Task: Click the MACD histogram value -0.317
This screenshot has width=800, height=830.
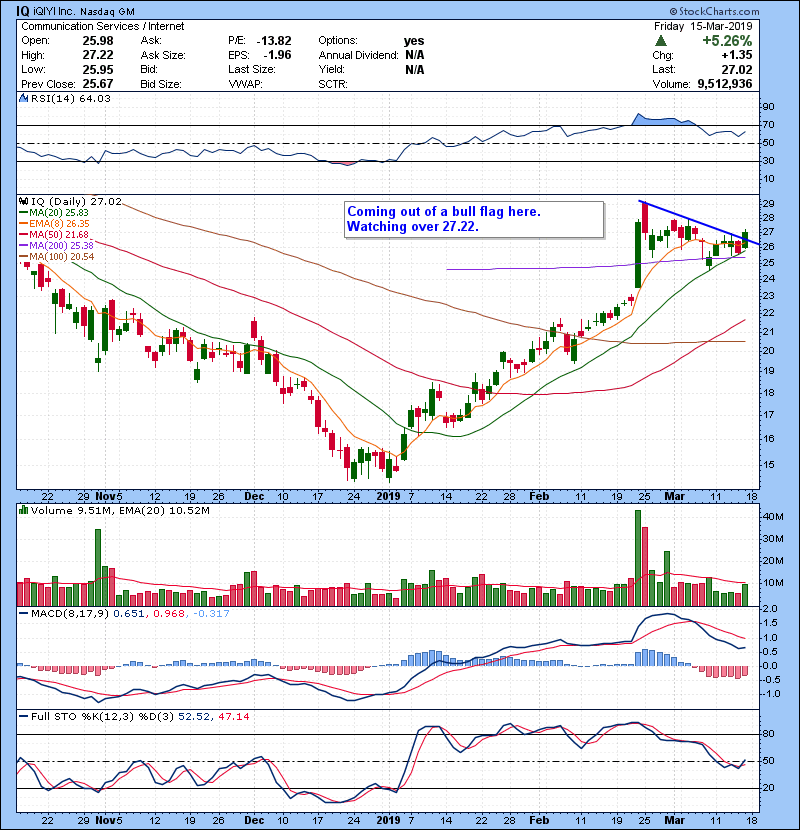Action: tap(211, 614)
